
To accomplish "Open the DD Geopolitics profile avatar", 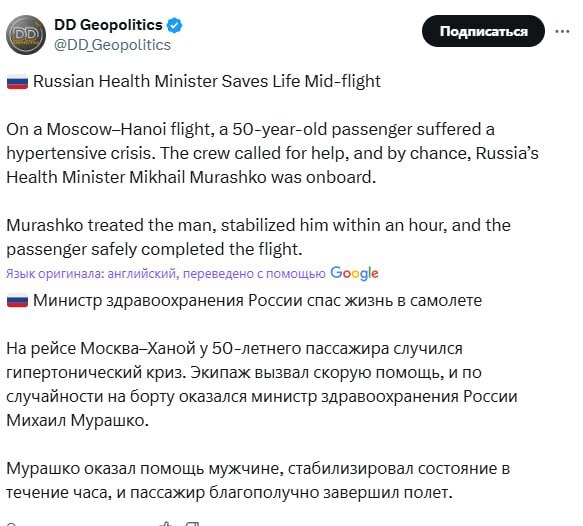I will tap(26, 35).
